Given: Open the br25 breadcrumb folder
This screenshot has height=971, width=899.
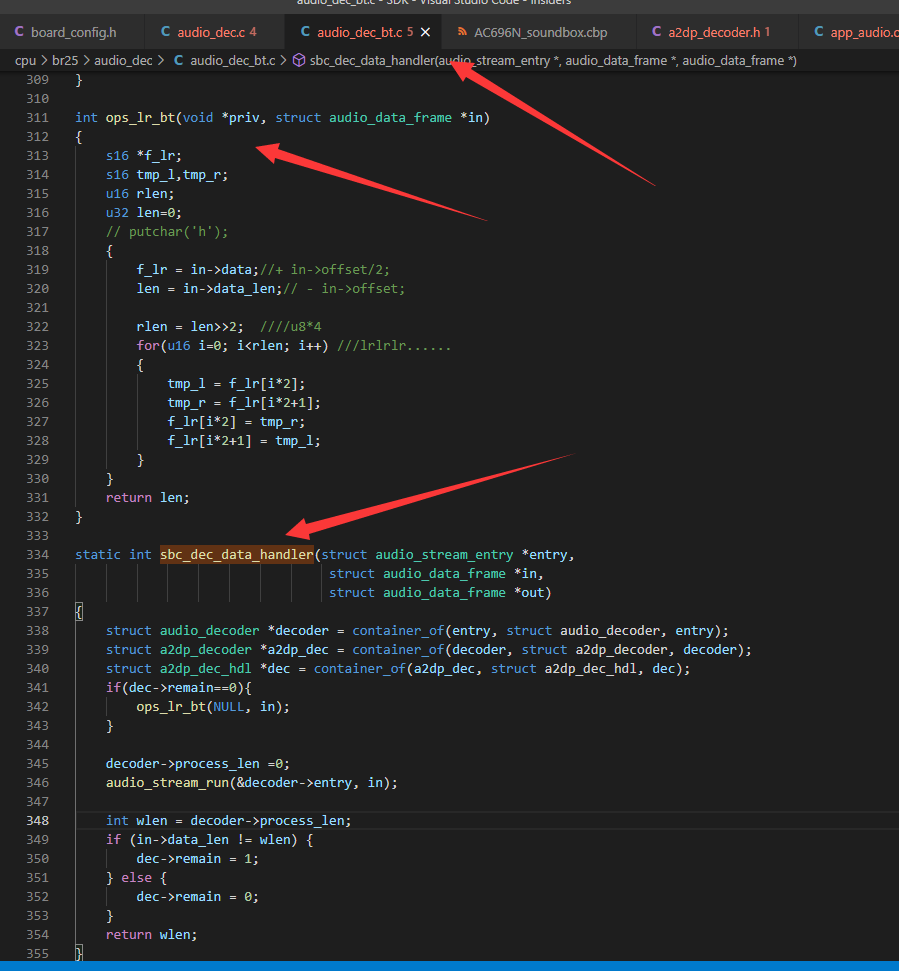Looking at the screenshot, I should [65, 61].
